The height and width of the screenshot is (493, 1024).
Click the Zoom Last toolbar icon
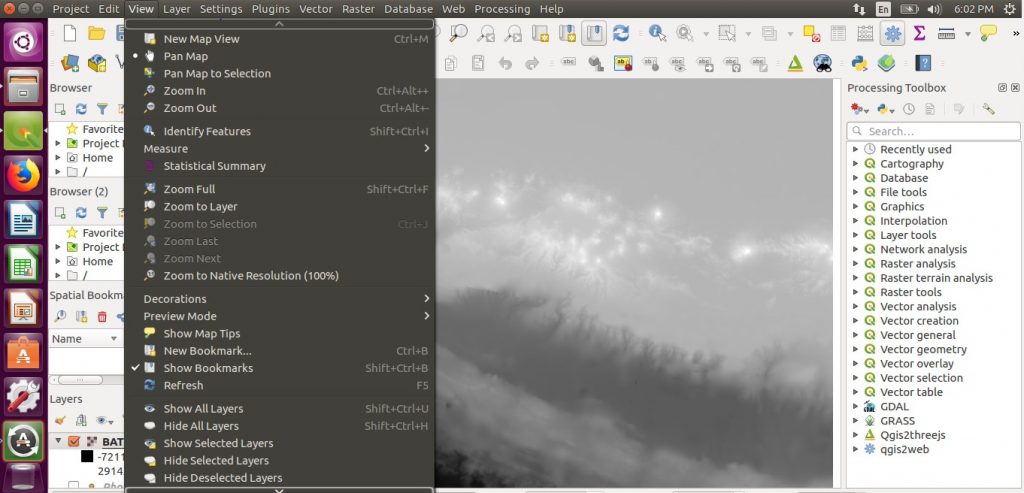(x=486, y=33)
